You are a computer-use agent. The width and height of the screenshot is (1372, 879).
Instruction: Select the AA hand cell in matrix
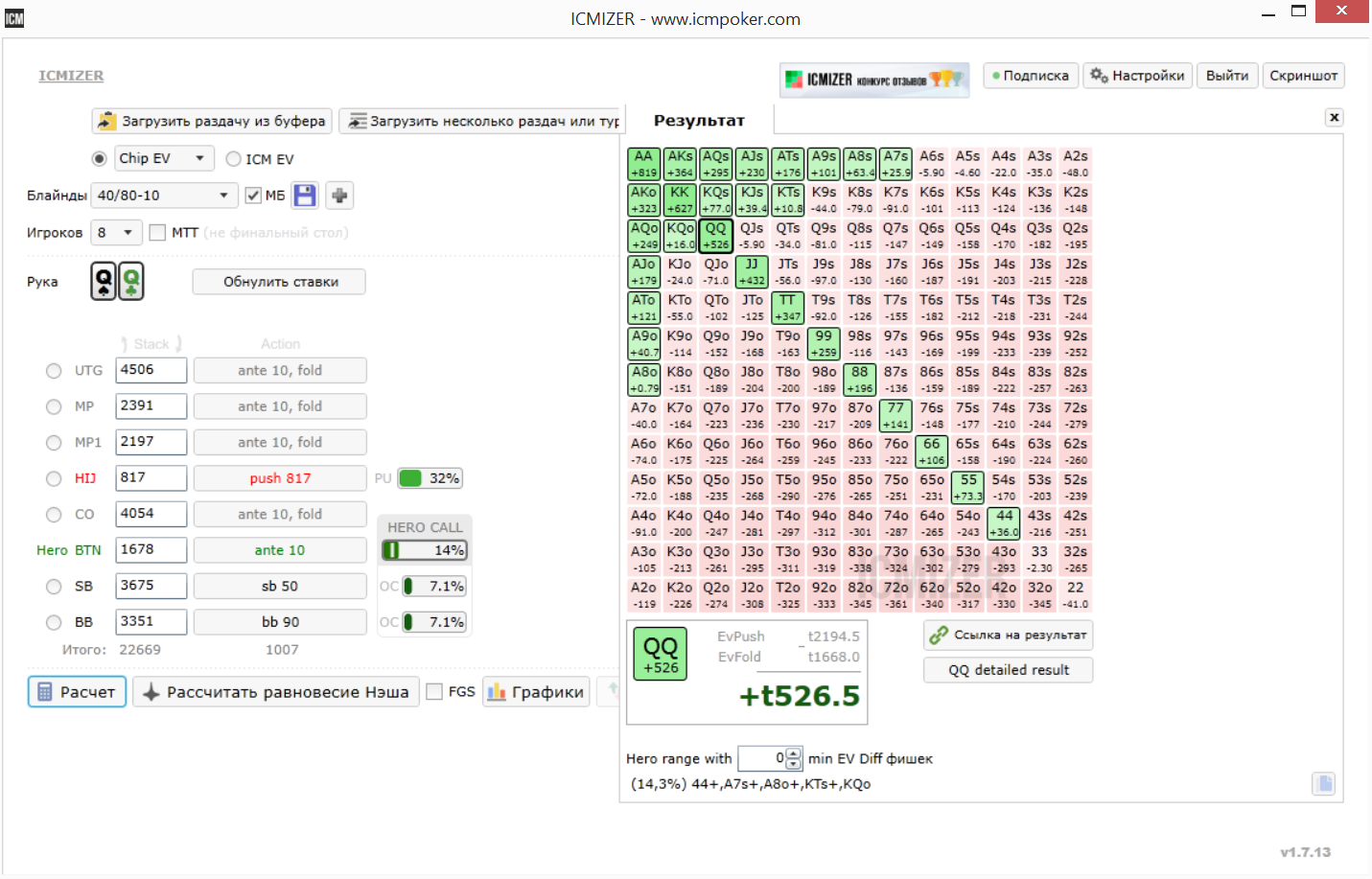[643, 164]
